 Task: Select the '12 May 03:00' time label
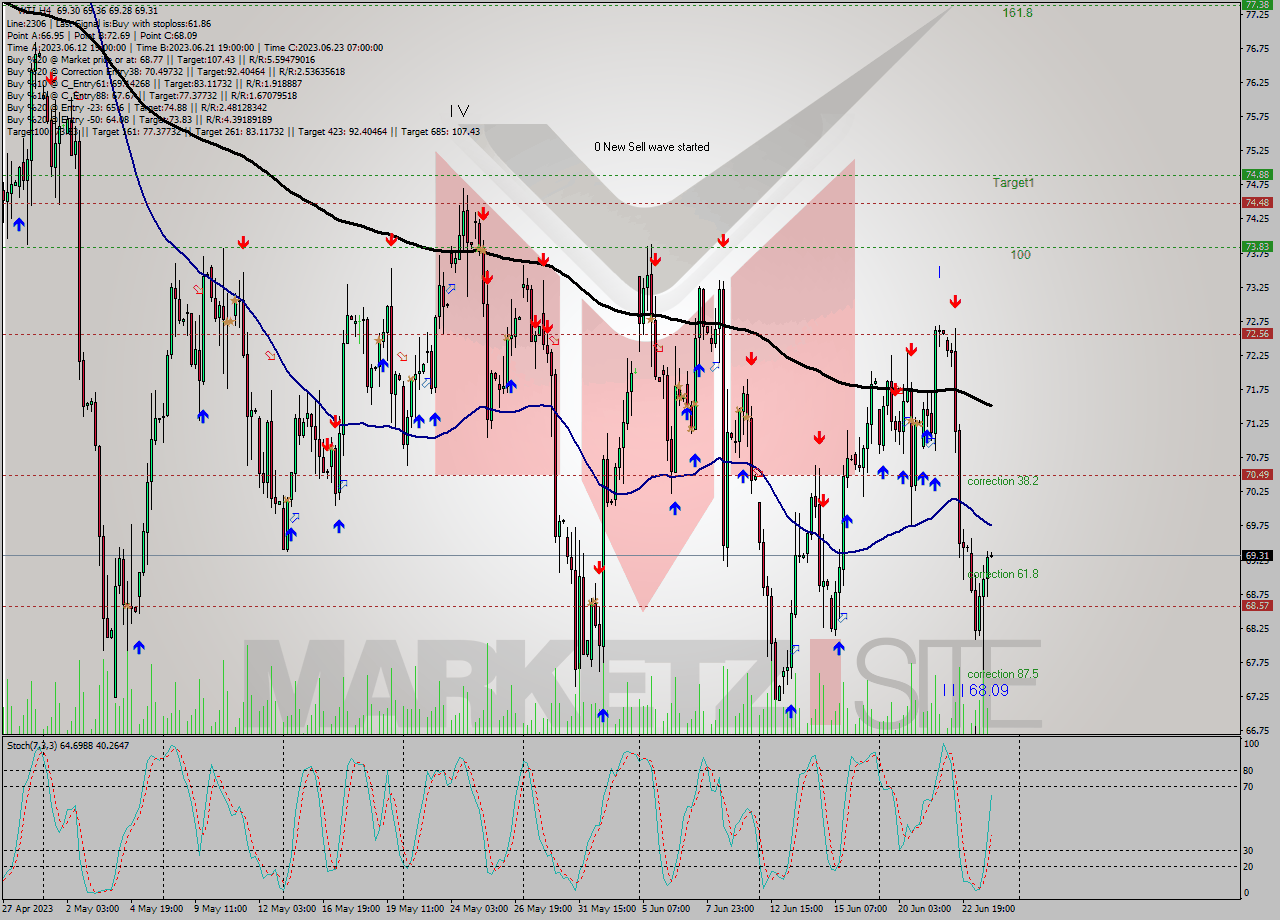click(287, 909)
